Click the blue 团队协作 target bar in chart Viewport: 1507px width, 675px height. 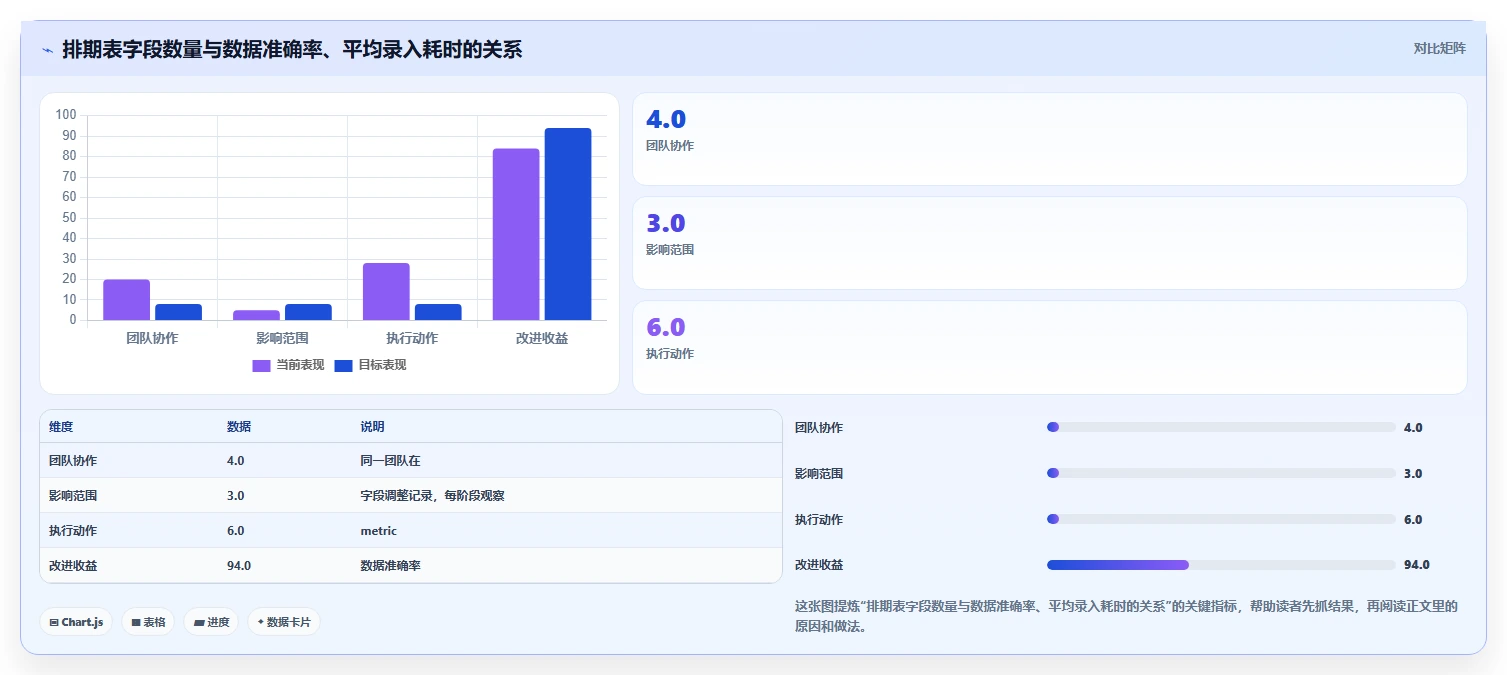[x=178, y=312]
